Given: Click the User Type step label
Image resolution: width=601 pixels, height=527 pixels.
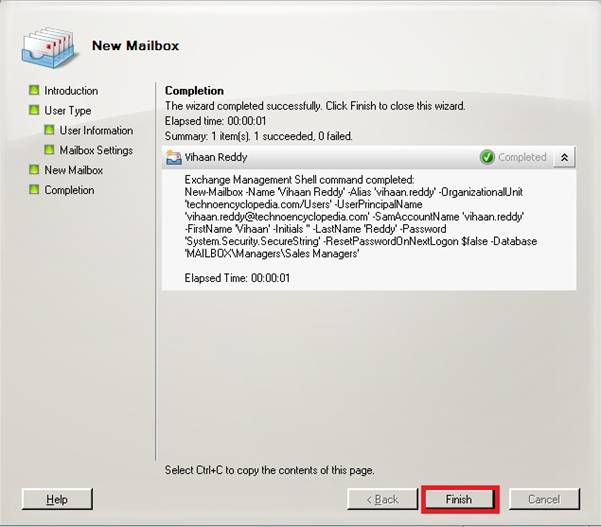Looking at the screenshot, I should [x=68, y=111].
